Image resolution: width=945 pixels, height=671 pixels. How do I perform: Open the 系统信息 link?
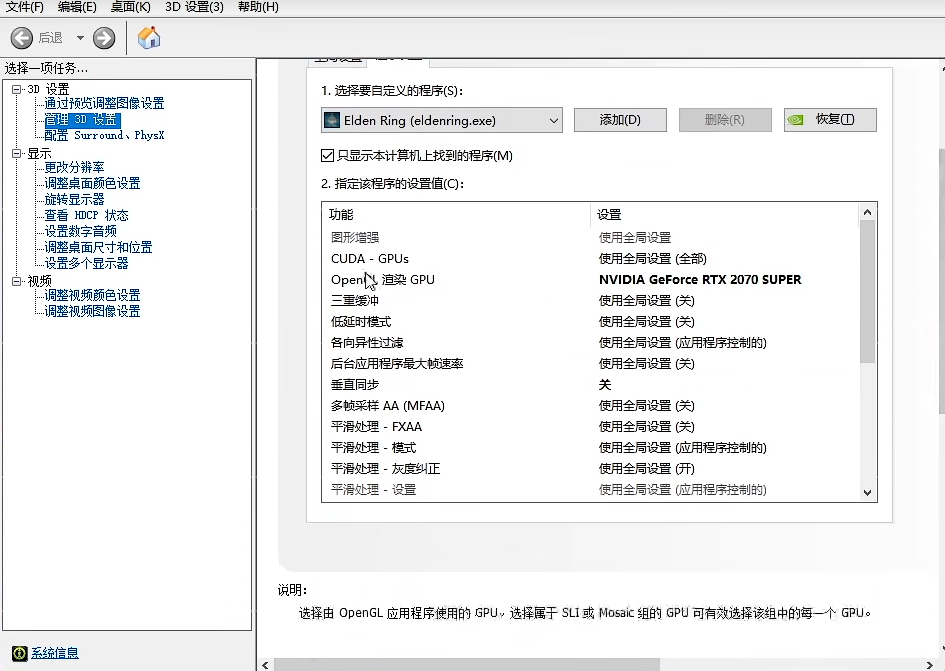55,653
